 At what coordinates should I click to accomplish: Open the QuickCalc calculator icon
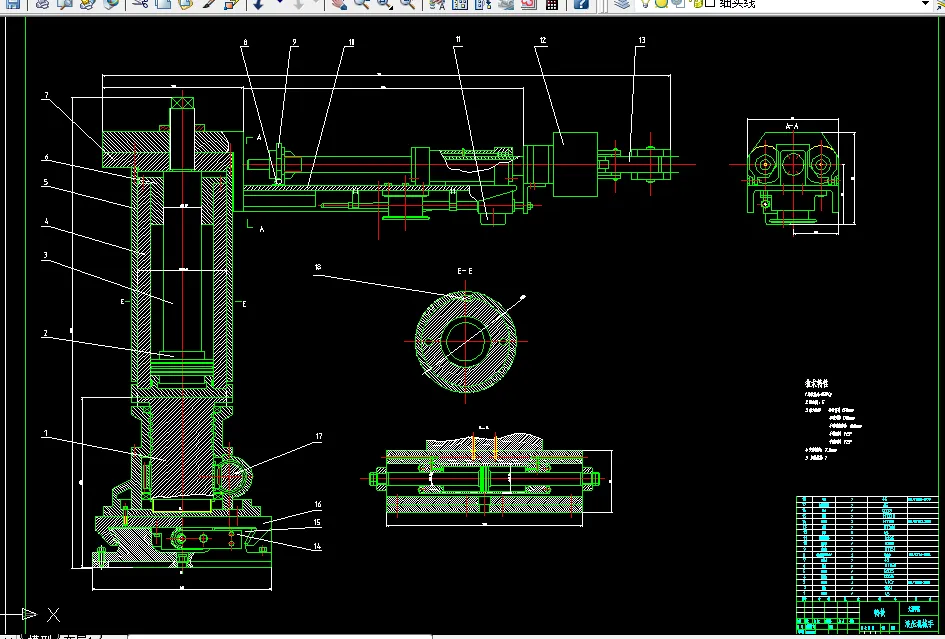click(x=551, y=4)
